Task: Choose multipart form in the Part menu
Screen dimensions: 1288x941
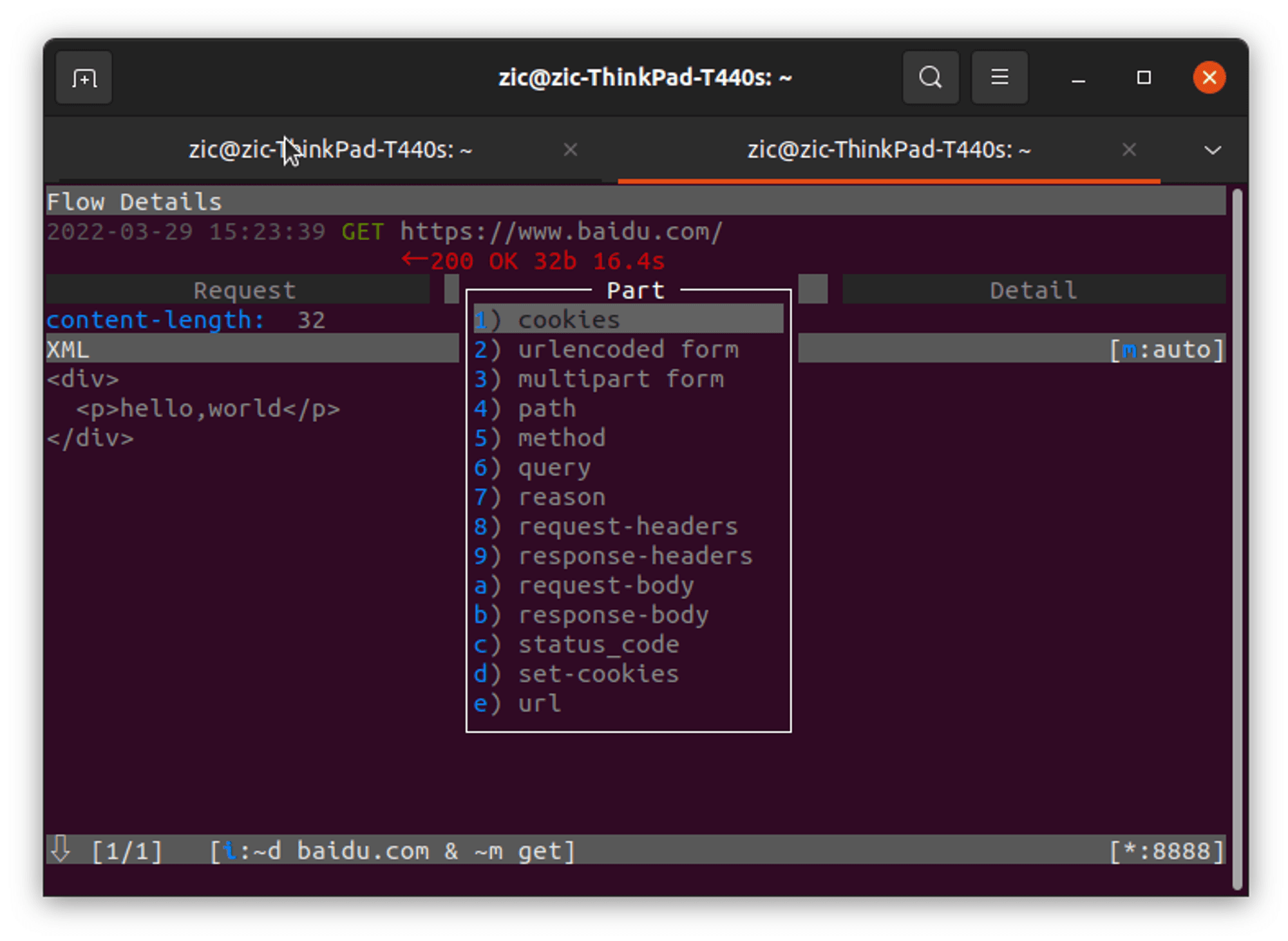Action: point(629,379)
